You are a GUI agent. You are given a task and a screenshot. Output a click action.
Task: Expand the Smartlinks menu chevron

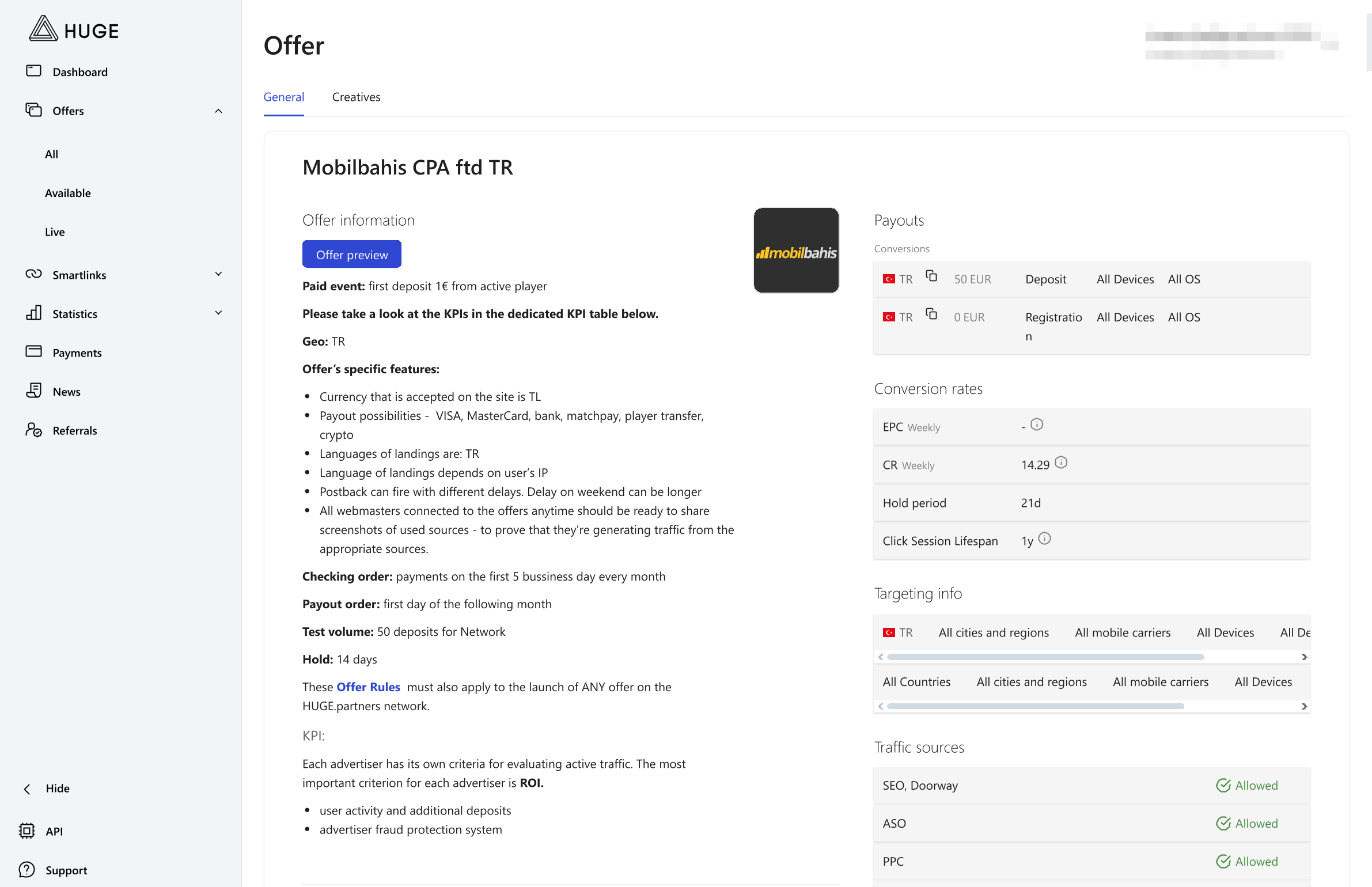(218, 274)
